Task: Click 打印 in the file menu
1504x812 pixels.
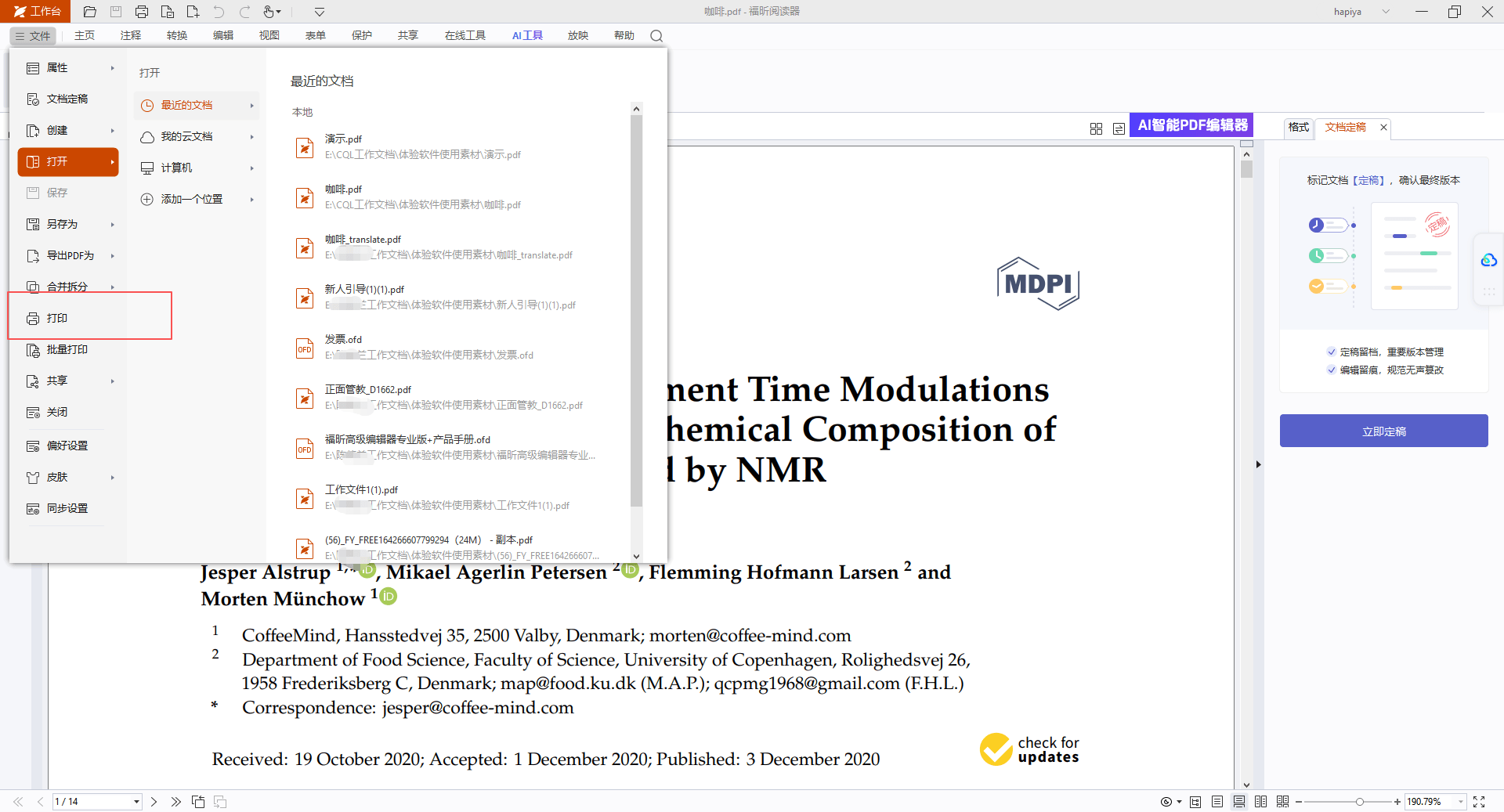Action: coord(68,318)
